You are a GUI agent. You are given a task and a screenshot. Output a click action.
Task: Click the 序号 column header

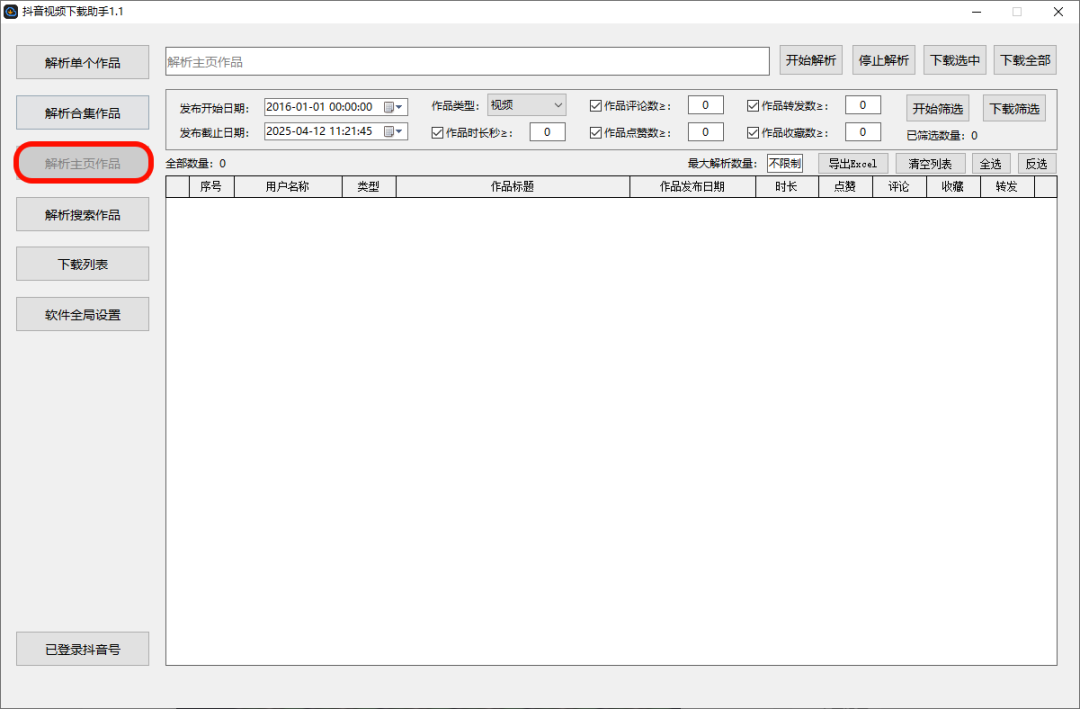click(x=211, y=187)
